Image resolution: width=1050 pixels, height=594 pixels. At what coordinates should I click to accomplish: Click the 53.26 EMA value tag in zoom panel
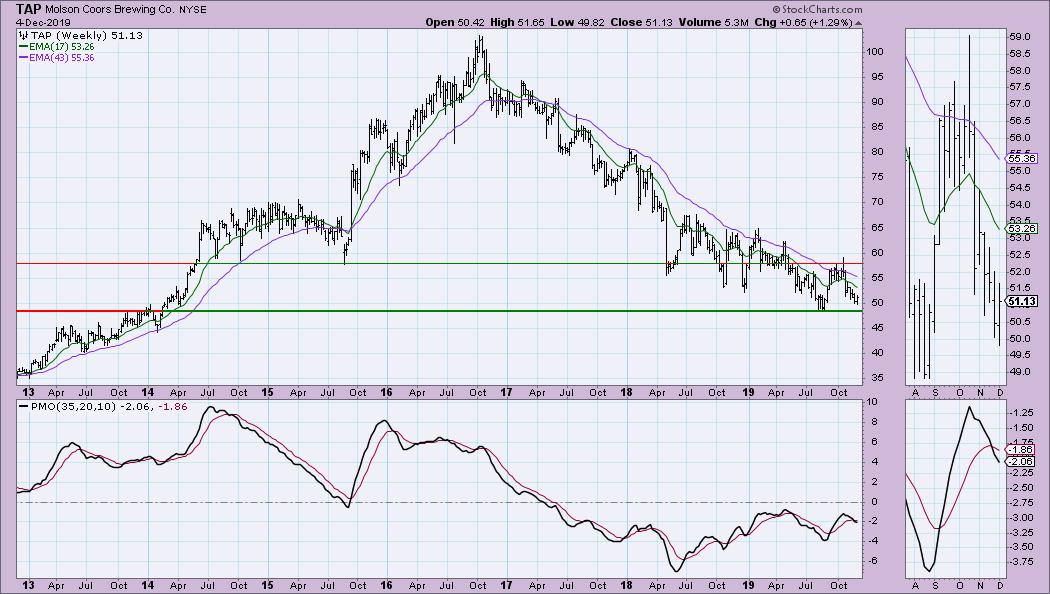click(1022, 228)
